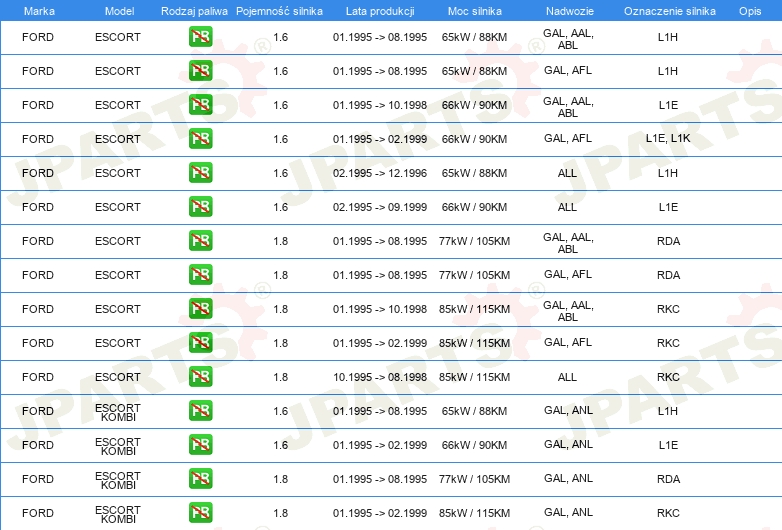
Task: Click the Model column header
Action: tap(119, 11)
